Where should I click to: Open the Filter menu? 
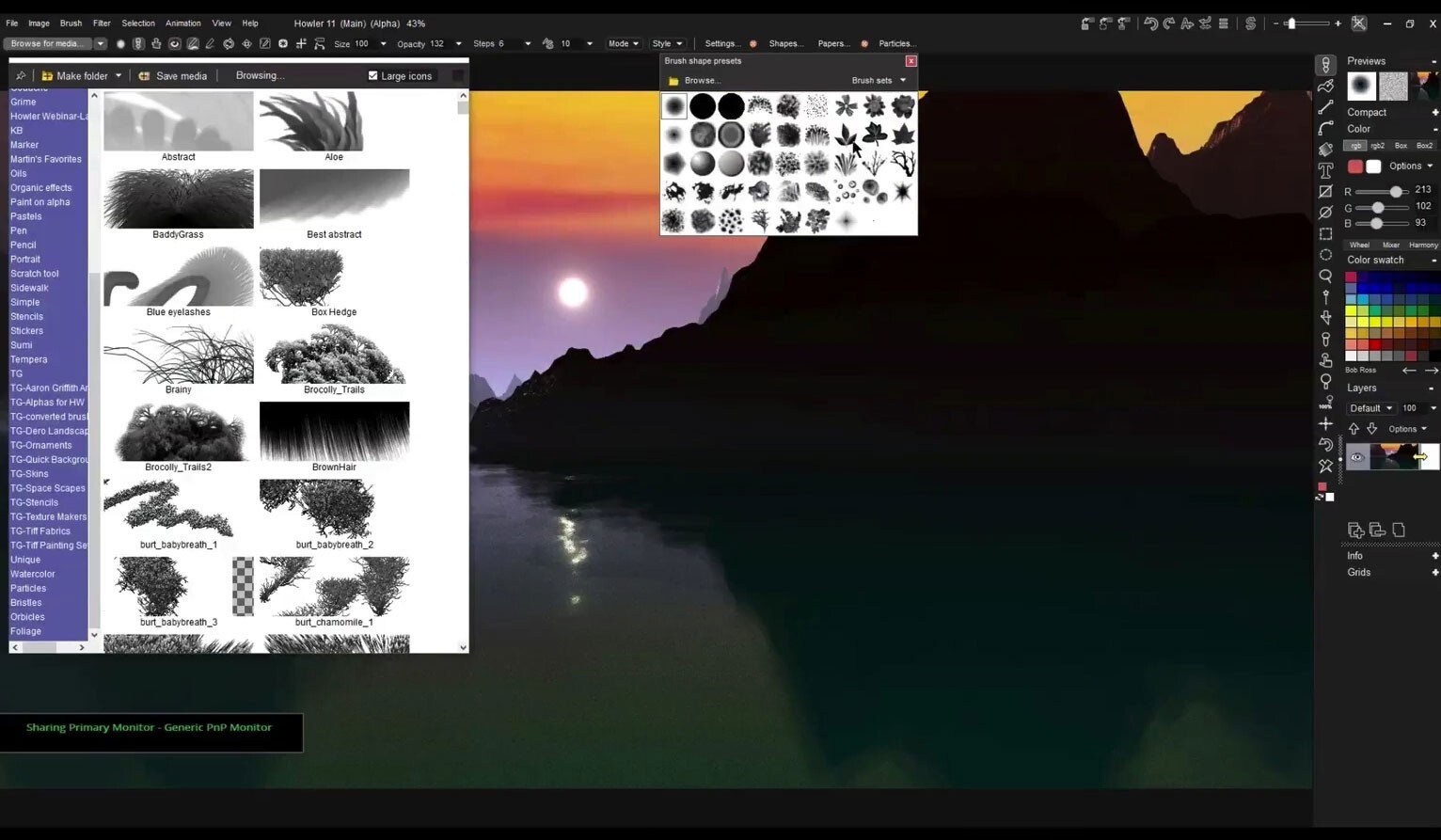point(102,24)
